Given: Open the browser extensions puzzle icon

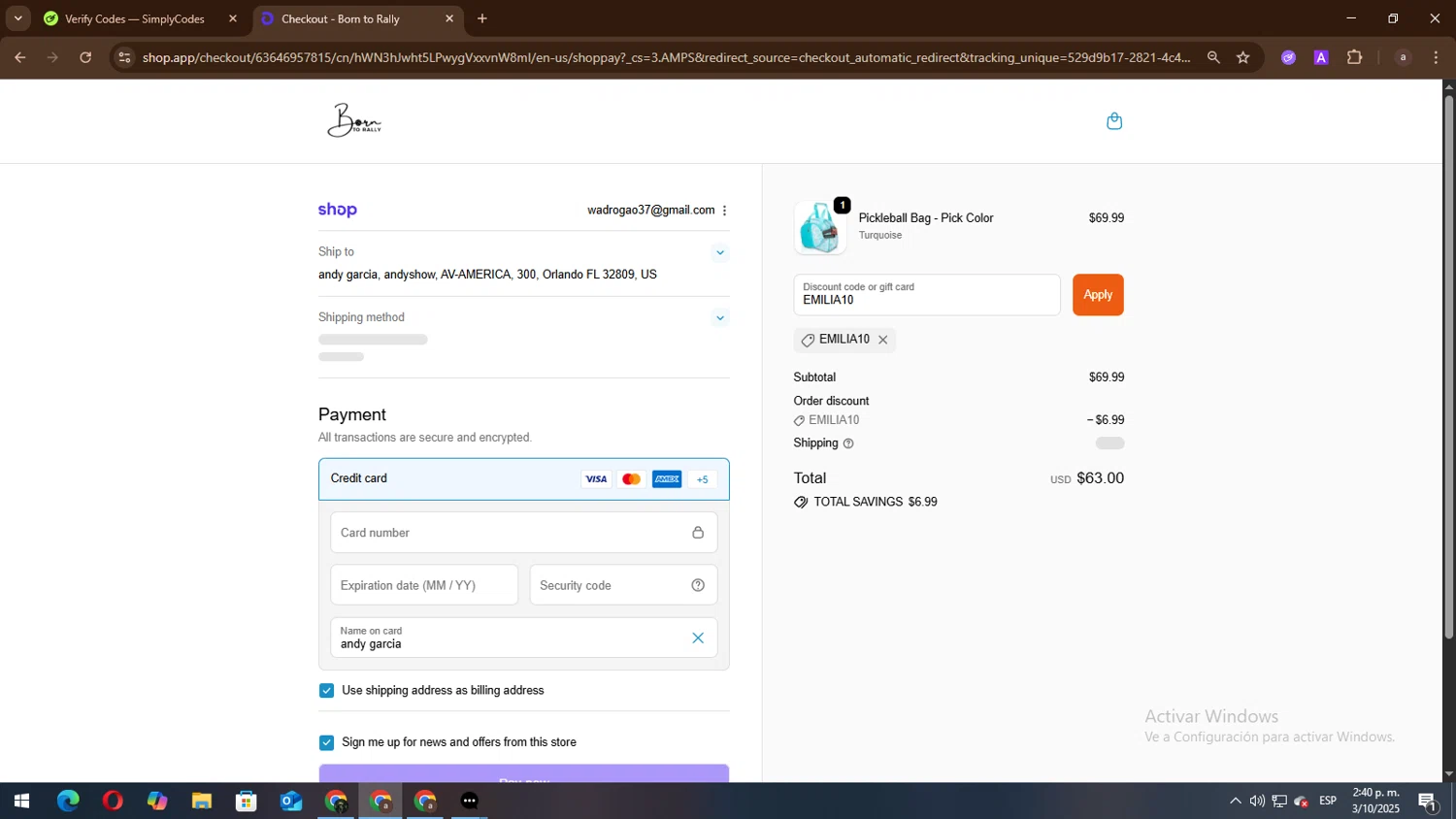Looking at the screenshot, I should [1355, 57].
